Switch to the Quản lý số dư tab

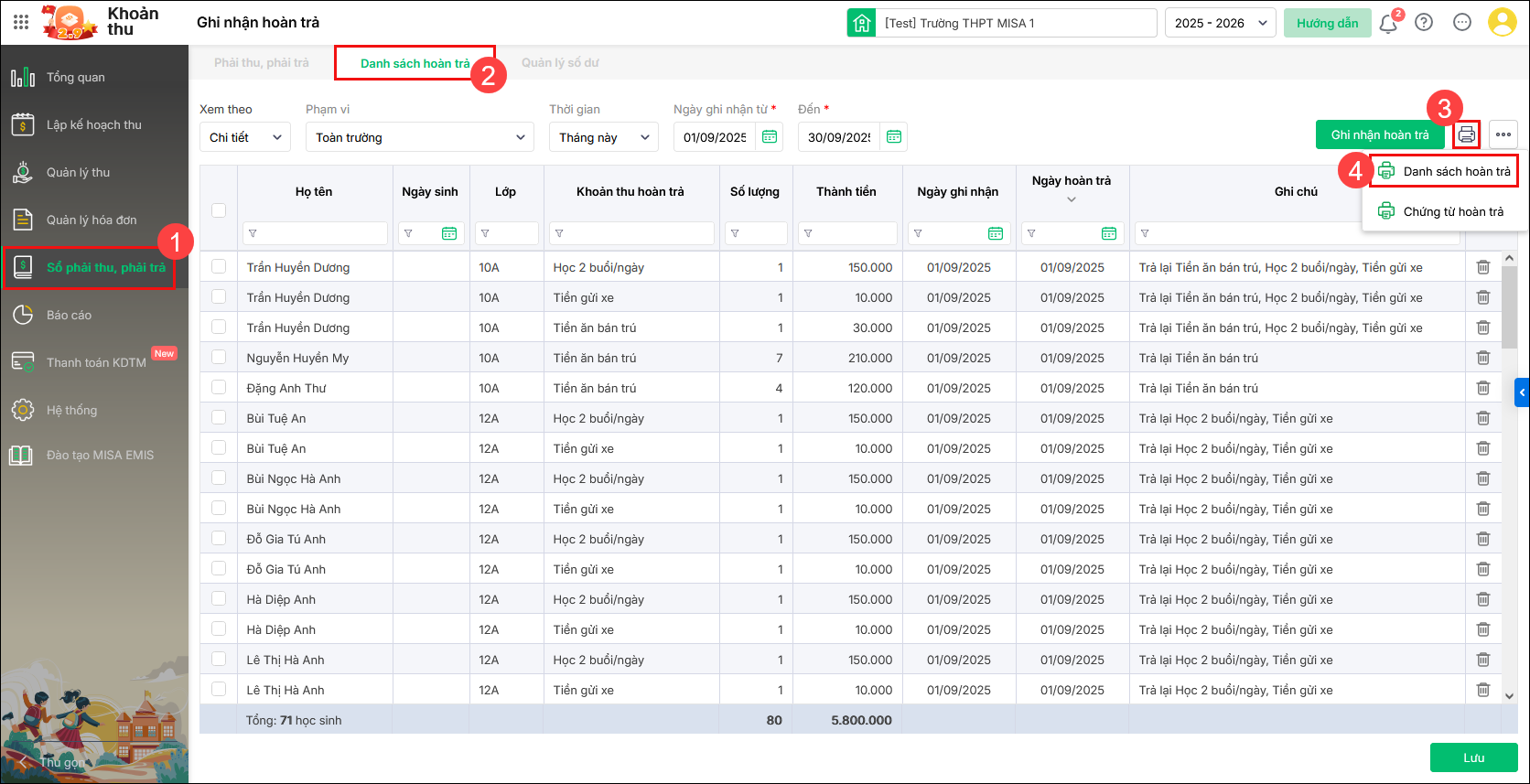[x=560, y=63]
